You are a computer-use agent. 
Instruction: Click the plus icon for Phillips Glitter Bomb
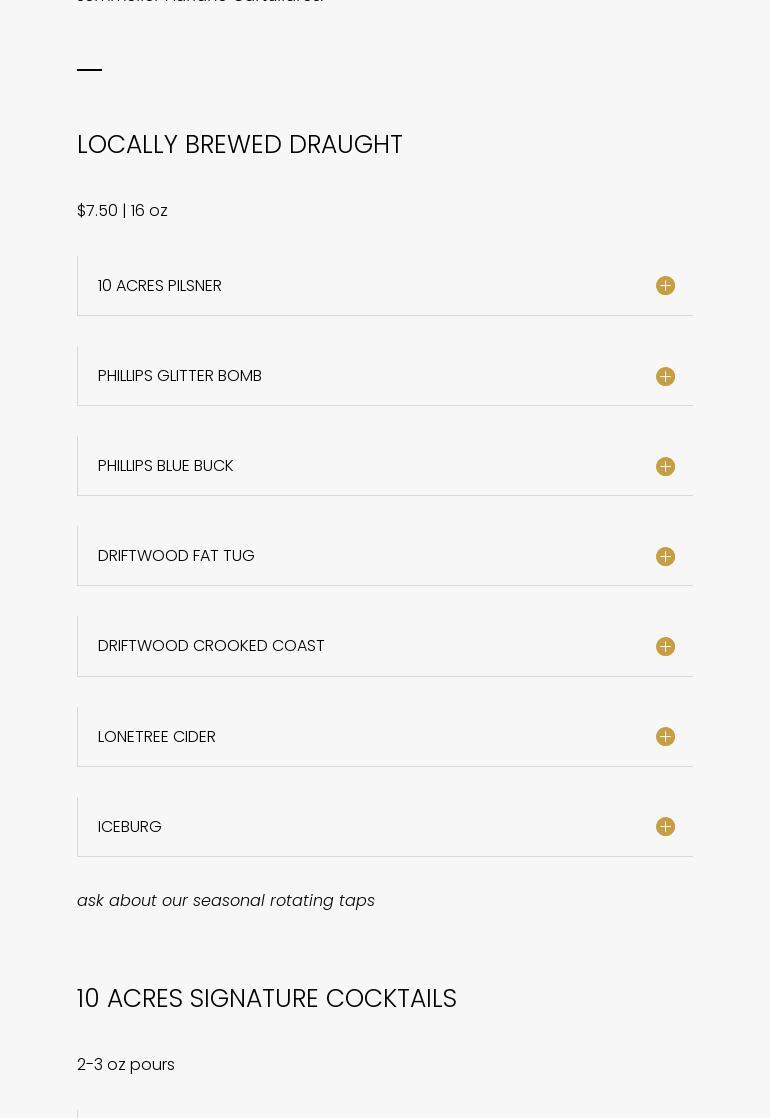click(665, 376)
